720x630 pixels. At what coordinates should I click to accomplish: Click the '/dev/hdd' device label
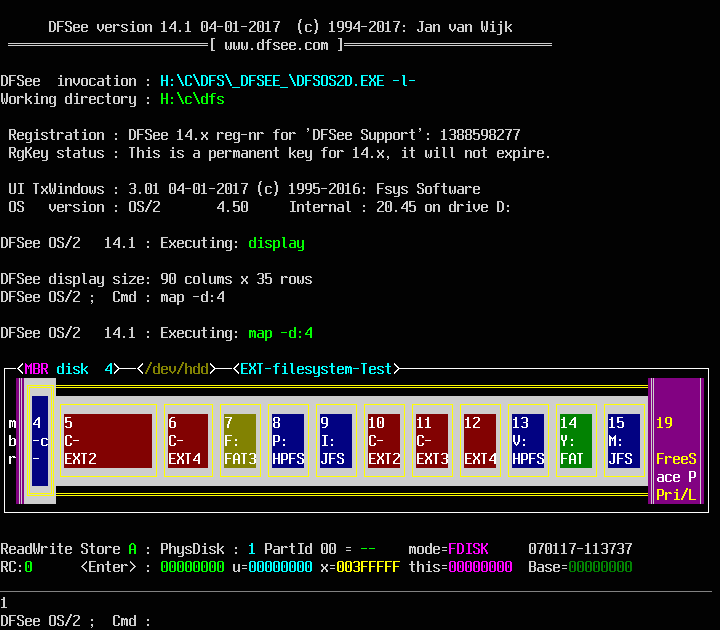pyautogui.click(x=176, y=369)
